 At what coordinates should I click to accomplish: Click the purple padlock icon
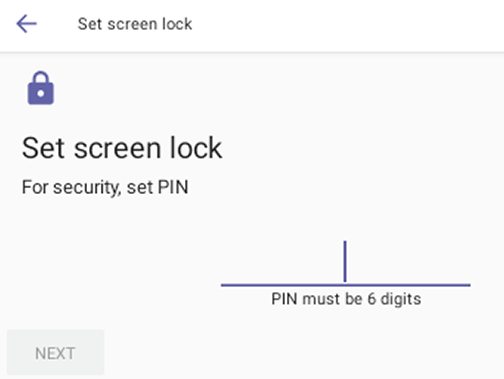(40, 88)
